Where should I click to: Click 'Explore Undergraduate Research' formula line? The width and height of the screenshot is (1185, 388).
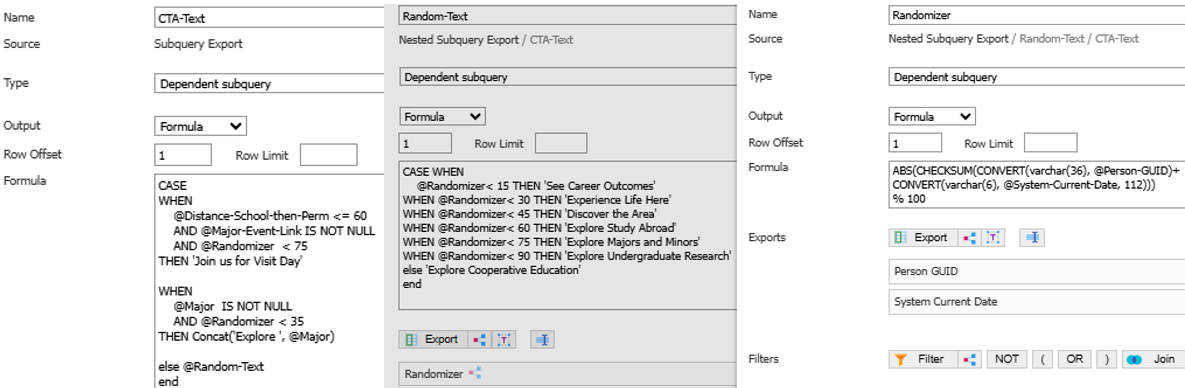point(567,256)
